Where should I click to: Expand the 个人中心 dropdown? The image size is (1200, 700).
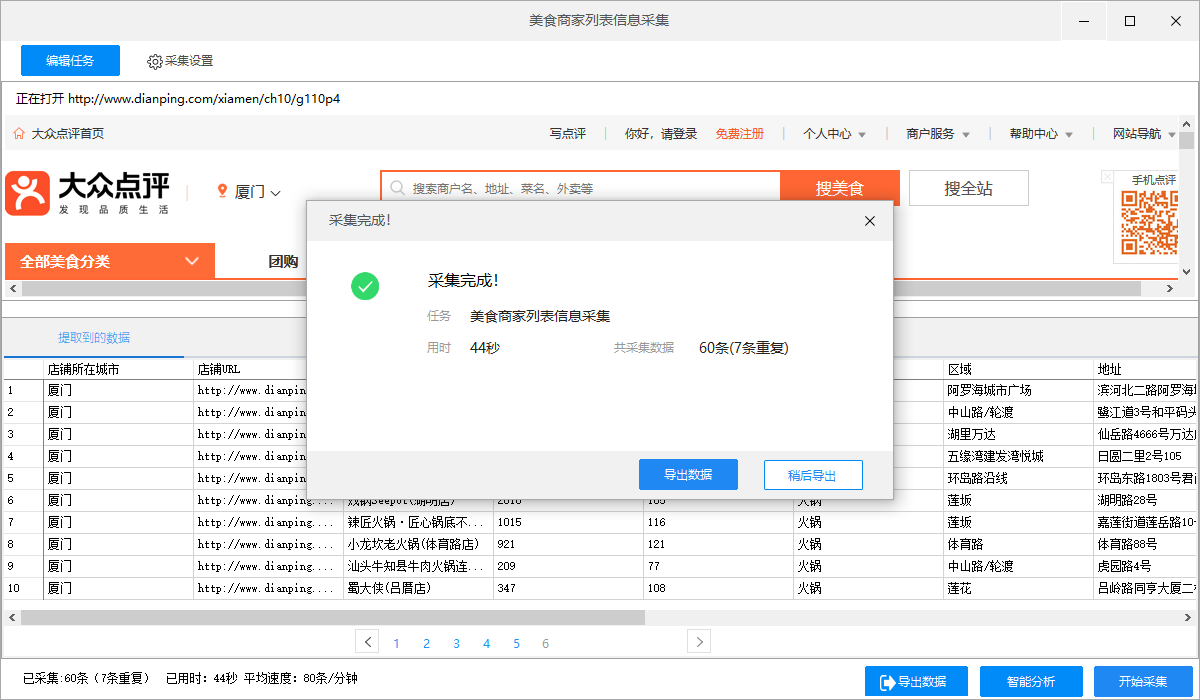[x=836, y=133]
